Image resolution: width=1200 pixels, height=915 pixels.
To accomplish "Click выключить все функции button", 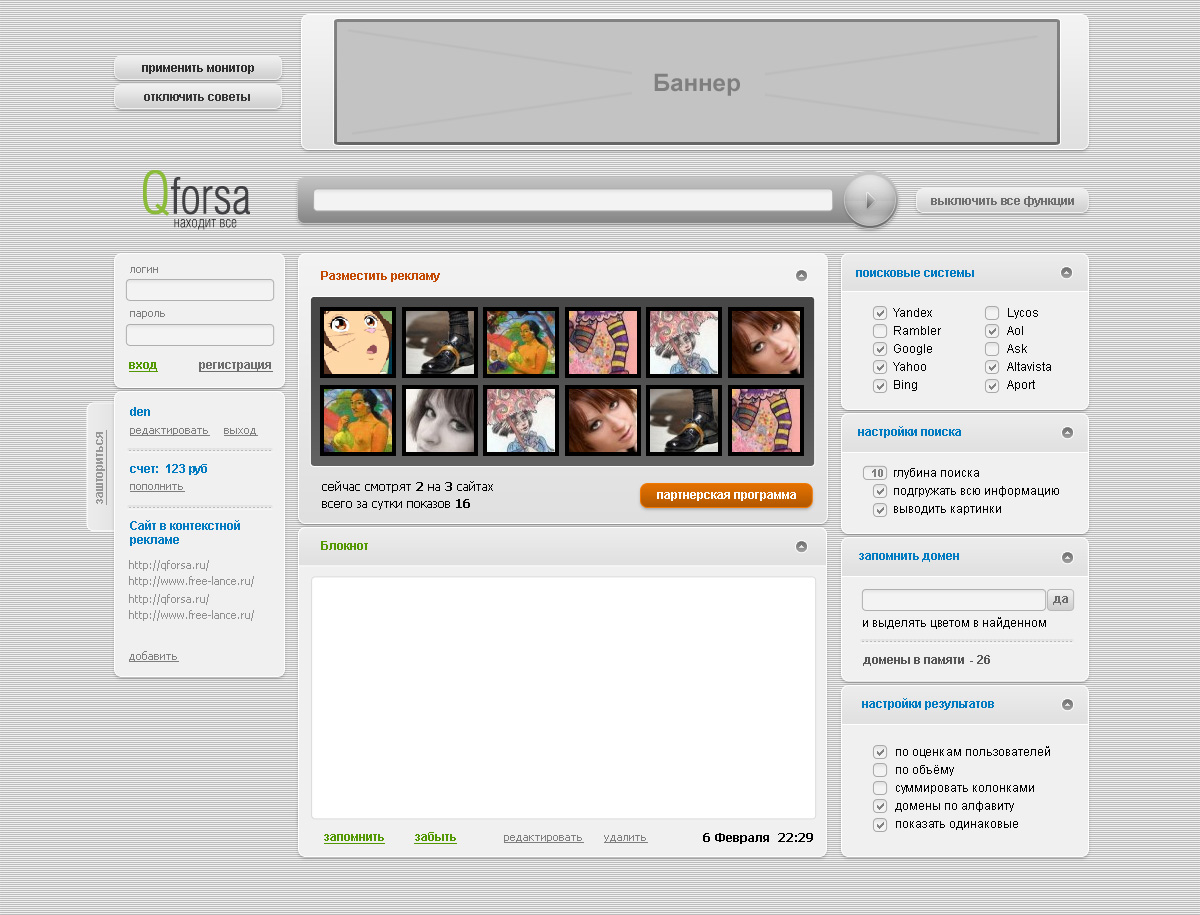I will [1002, 201].
